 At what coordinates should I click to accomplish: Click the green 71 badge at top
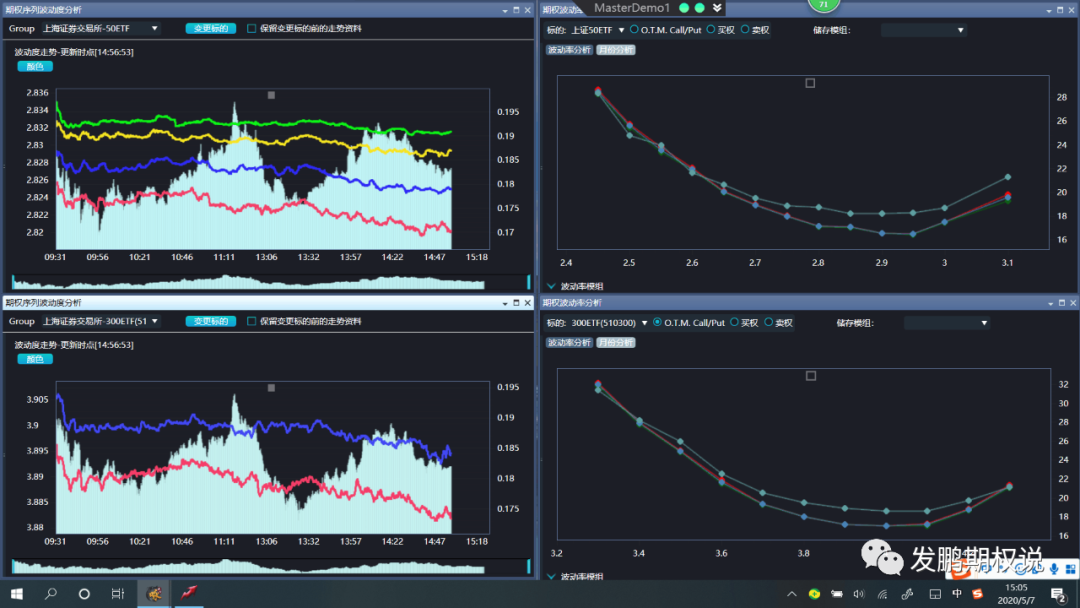pyautogui.click(x=824, y=5)
